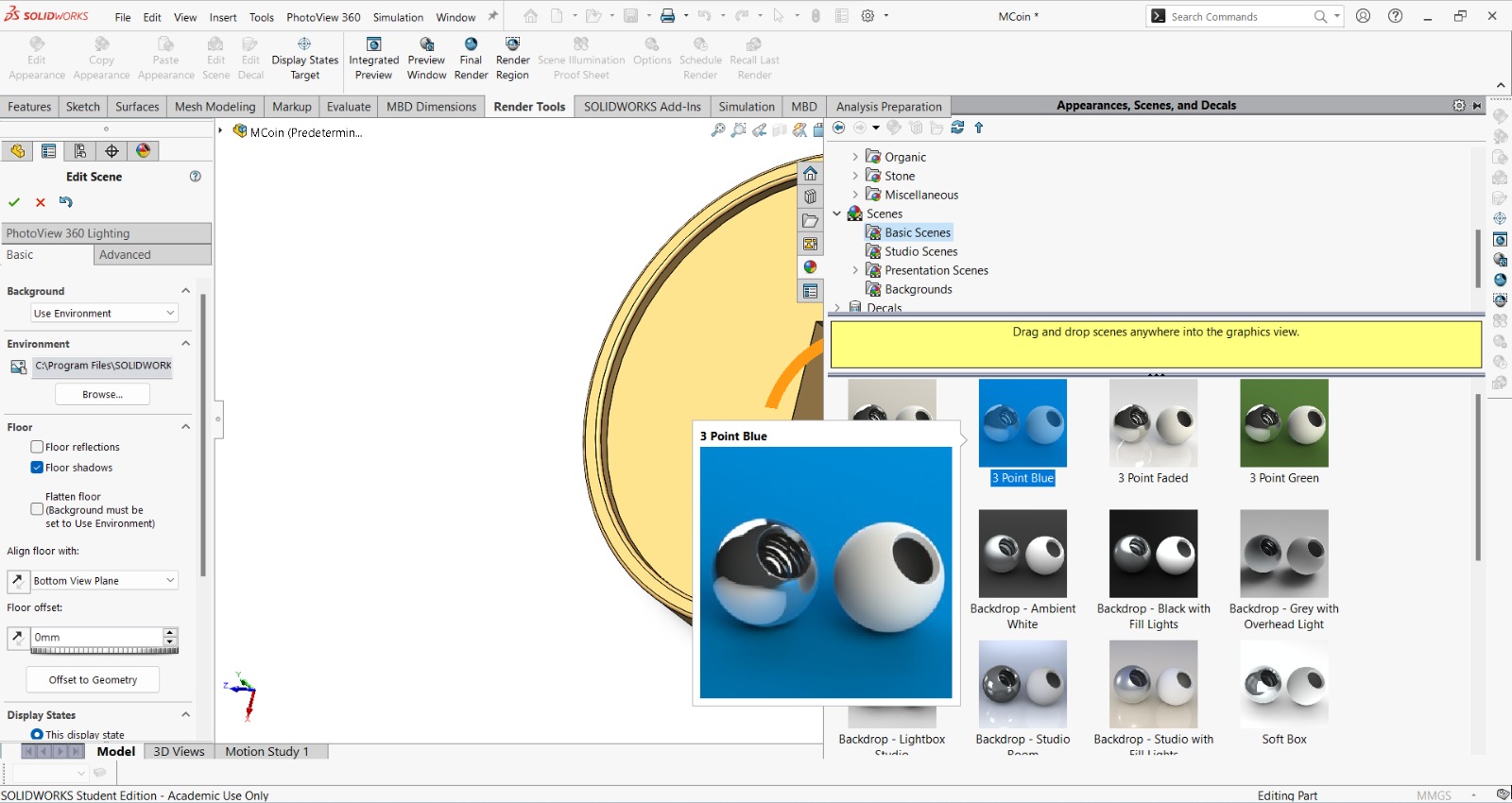Screen dimensions: 1512x803
Task: Select the Render Region tool
Action: pyautogui.click(x=512, y=59)
